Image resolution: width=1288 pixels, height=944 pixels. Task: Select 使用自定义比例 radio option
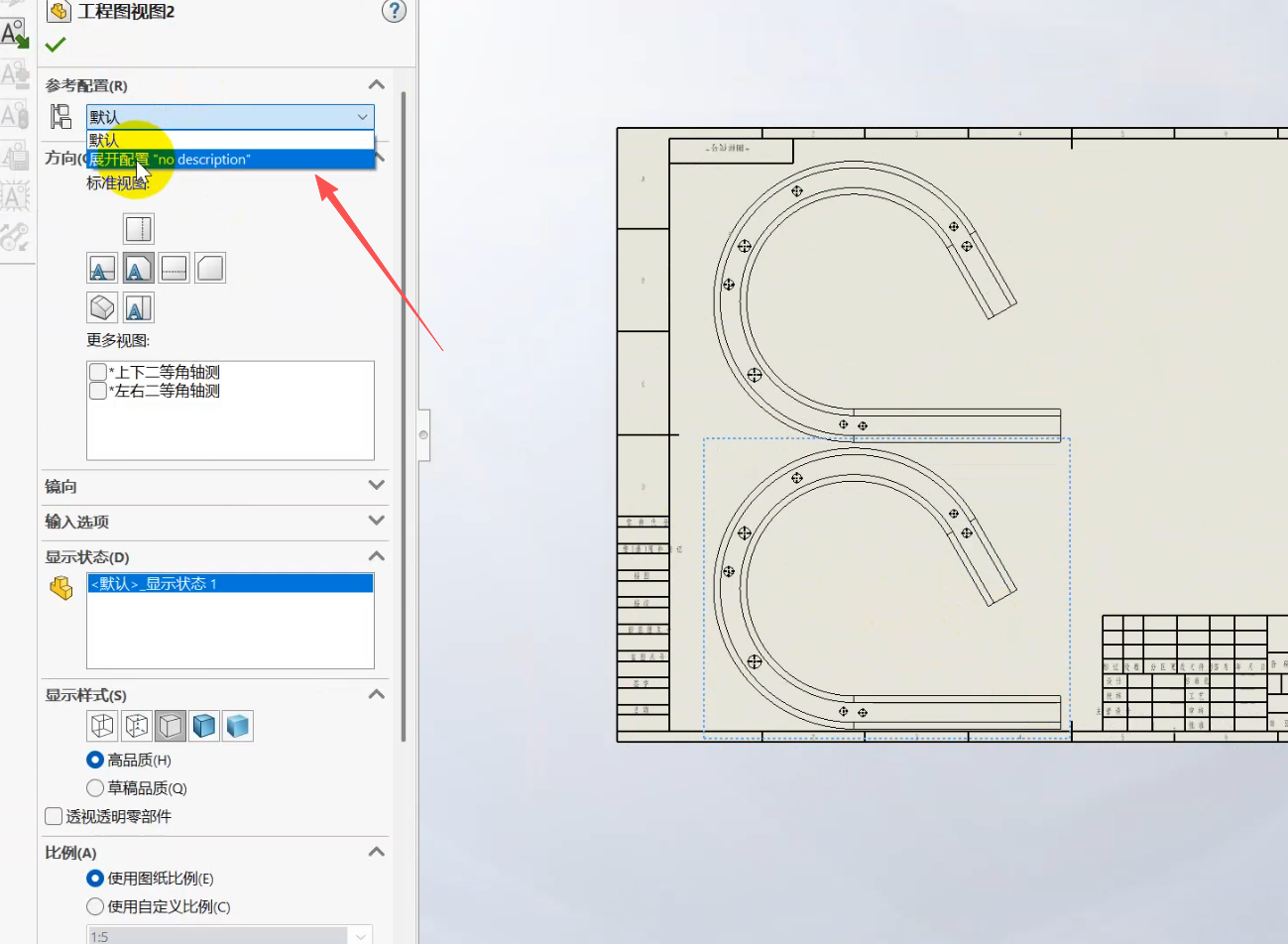tap(95, 906)
